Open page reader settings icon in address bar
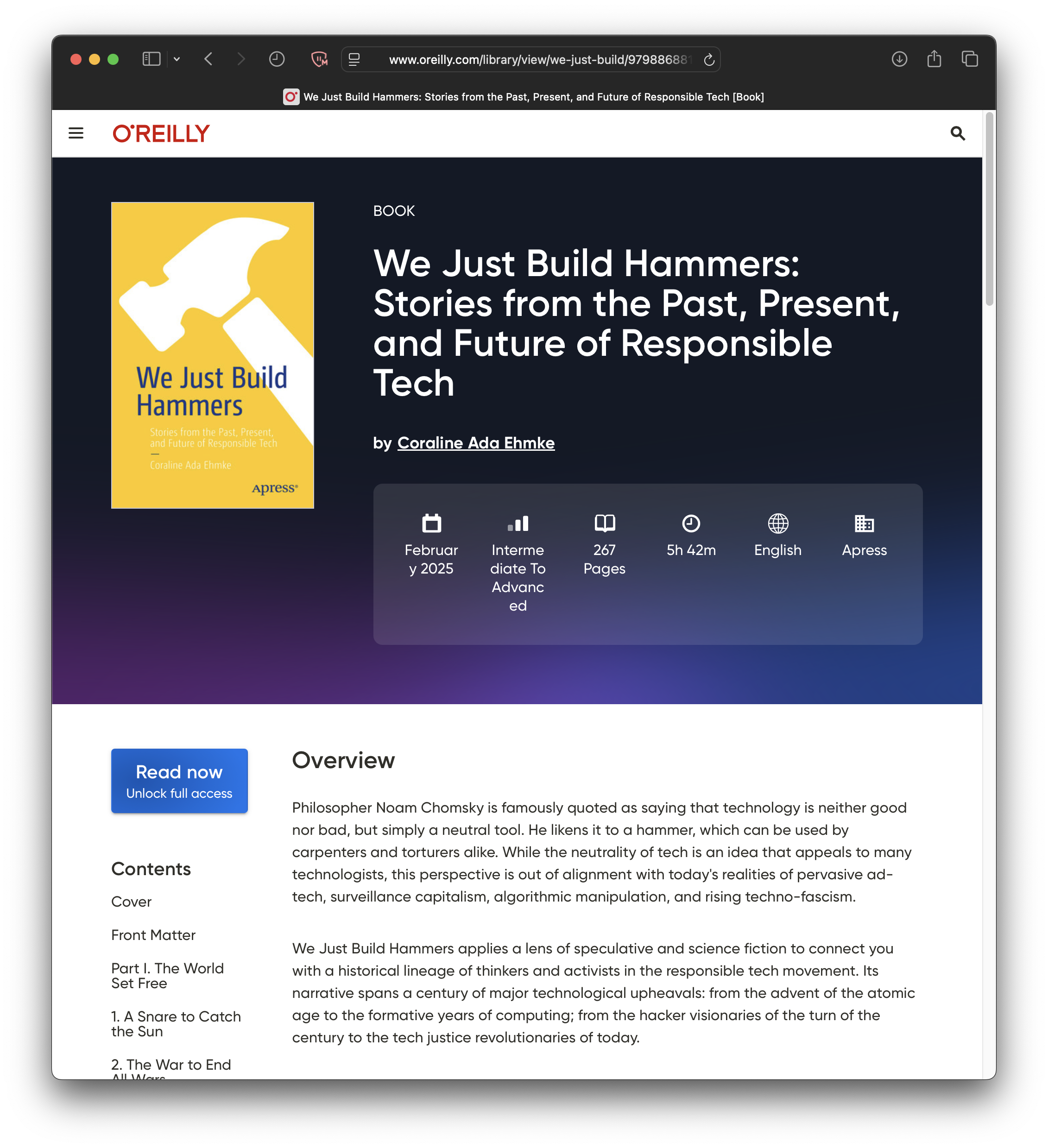The width and height of the screenshot is (1048, 1148). click(x=354, y=59)
